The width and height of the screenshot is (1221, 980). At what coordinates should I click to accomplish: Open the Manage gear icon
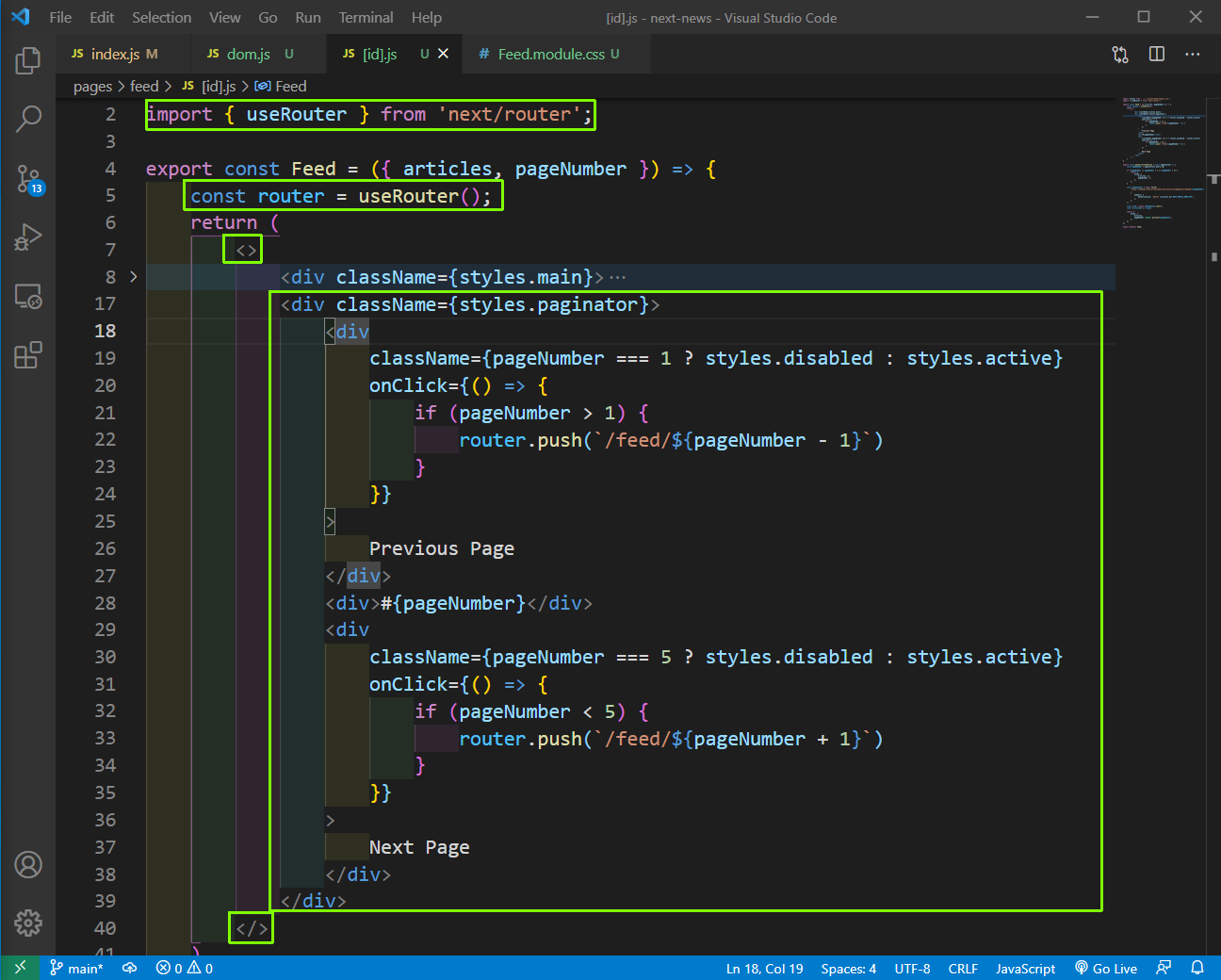point(28,923)
